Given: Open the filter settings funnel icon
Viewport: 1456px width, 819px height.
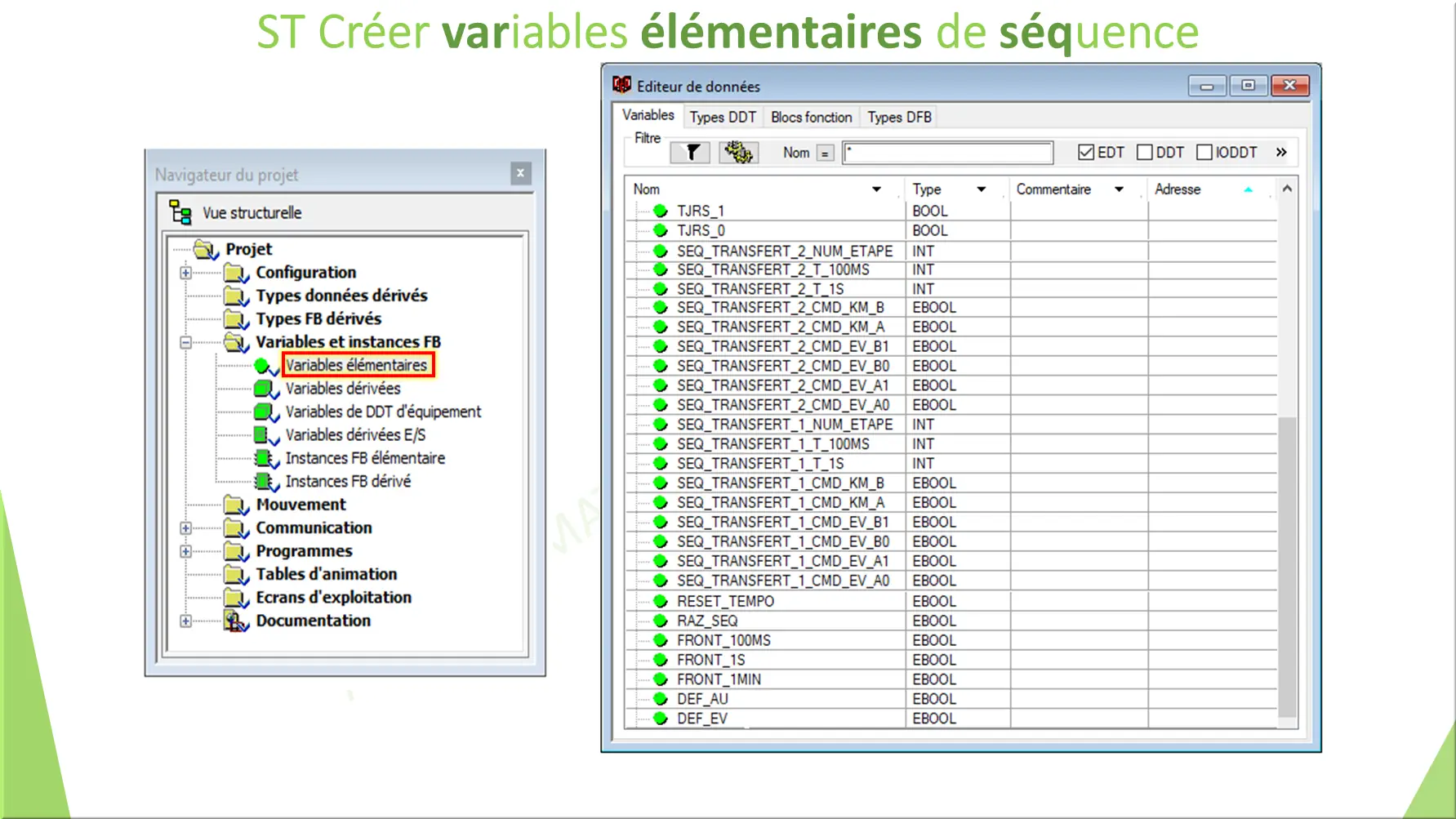Looking at the screenshot, I should [x=688, y=152].
